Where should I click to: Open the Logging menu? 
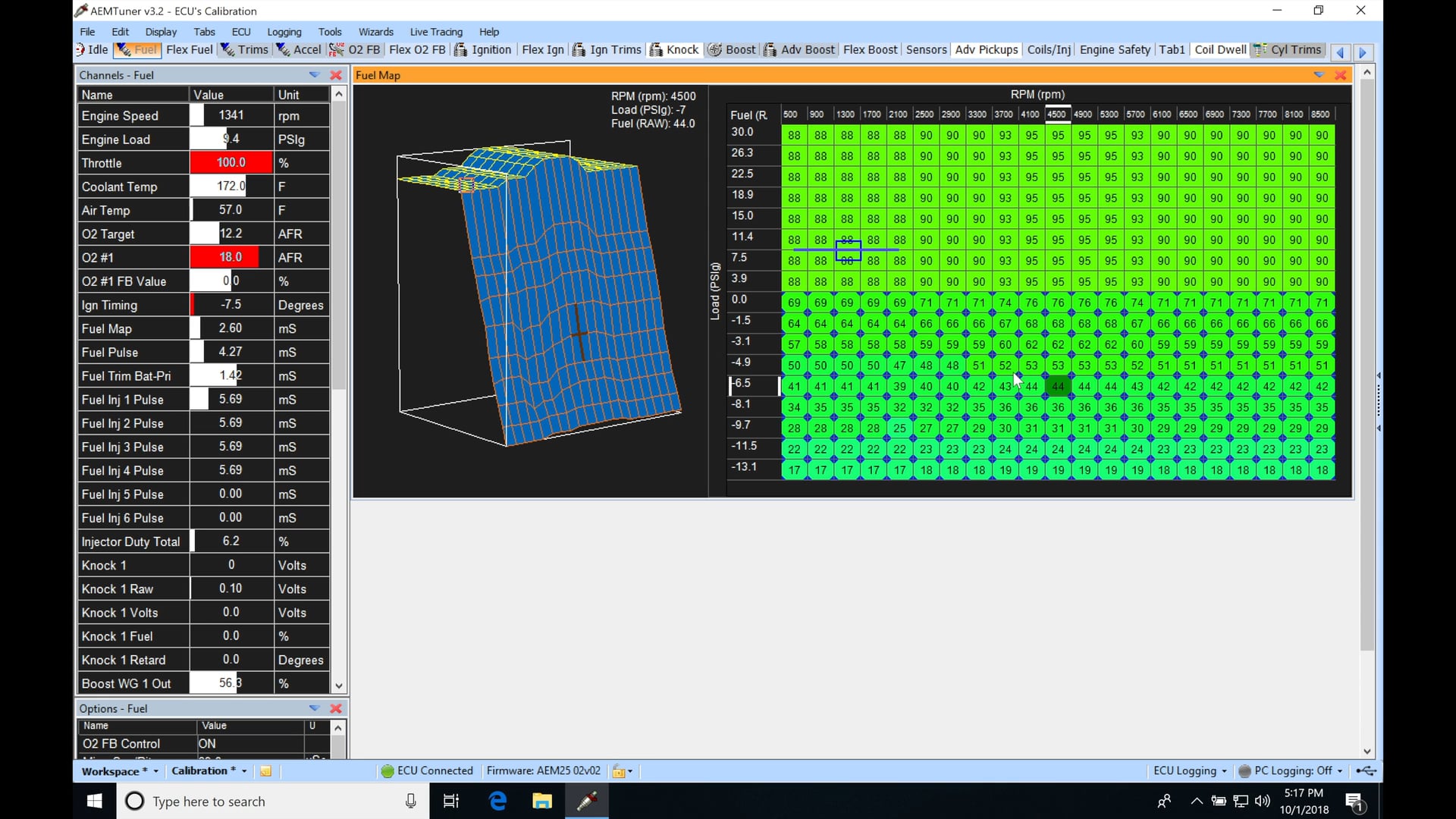tap(284, 32)
